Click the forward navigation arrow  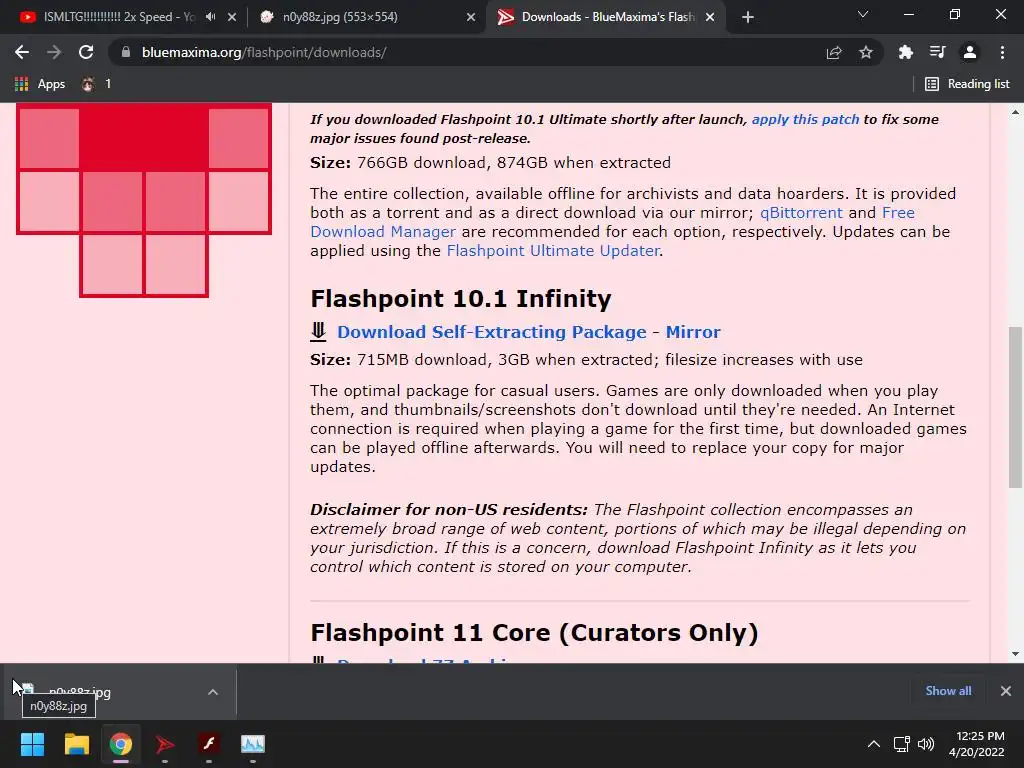54,52
